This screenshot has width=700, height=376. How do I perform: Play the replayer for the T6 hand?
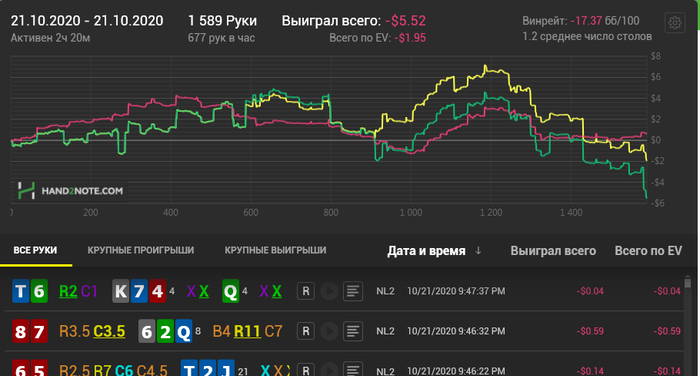click(329, 291)
